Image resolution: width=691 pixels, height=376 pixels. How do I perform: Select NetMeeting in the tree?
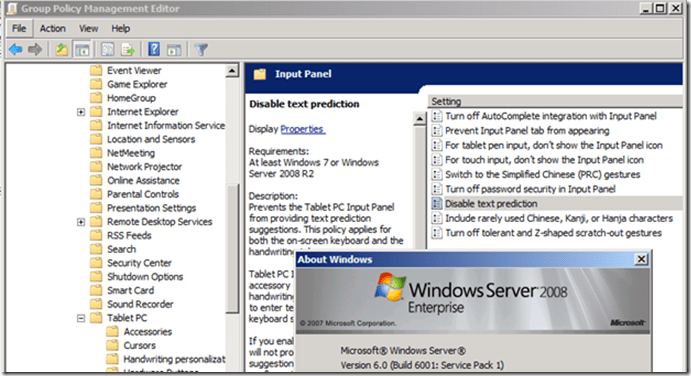click(131, 153)
